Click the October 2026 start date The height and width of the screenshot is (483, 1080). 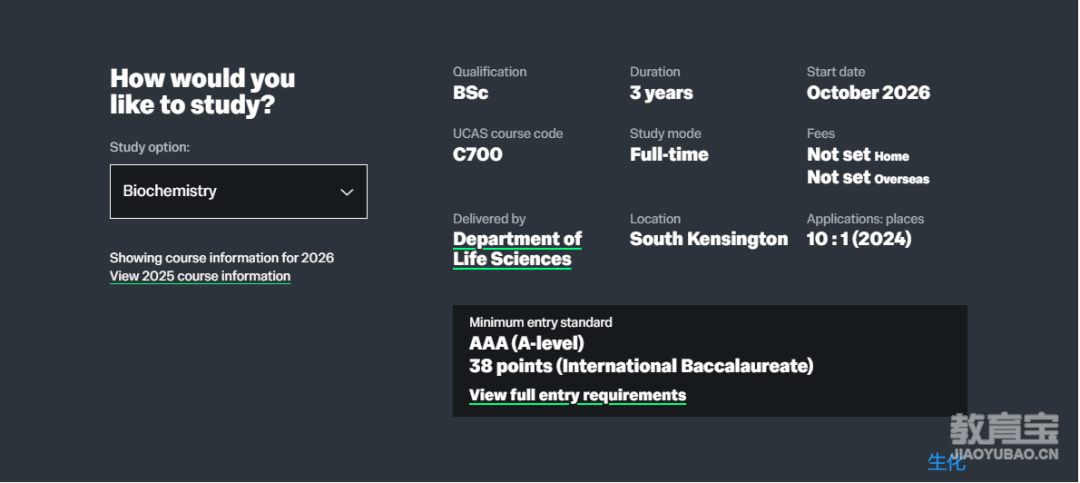pos(868,92)
